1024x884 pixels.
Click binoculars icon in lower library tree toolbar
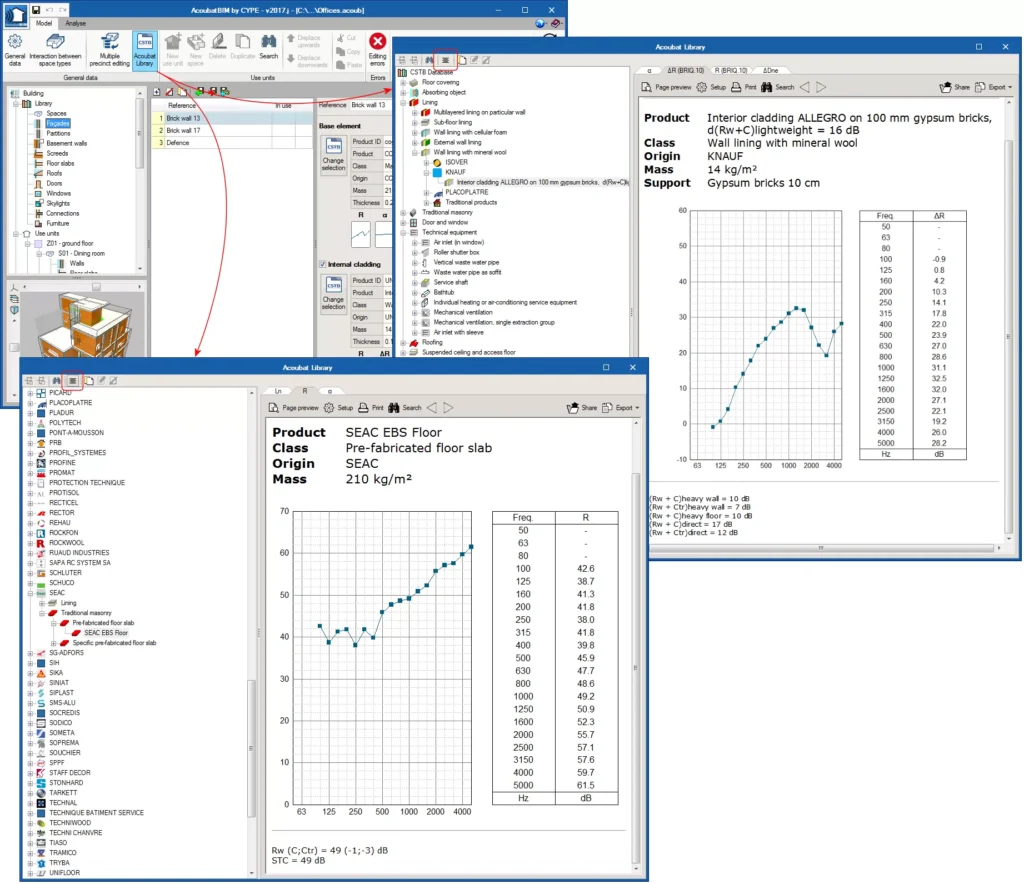click(56, 381)
